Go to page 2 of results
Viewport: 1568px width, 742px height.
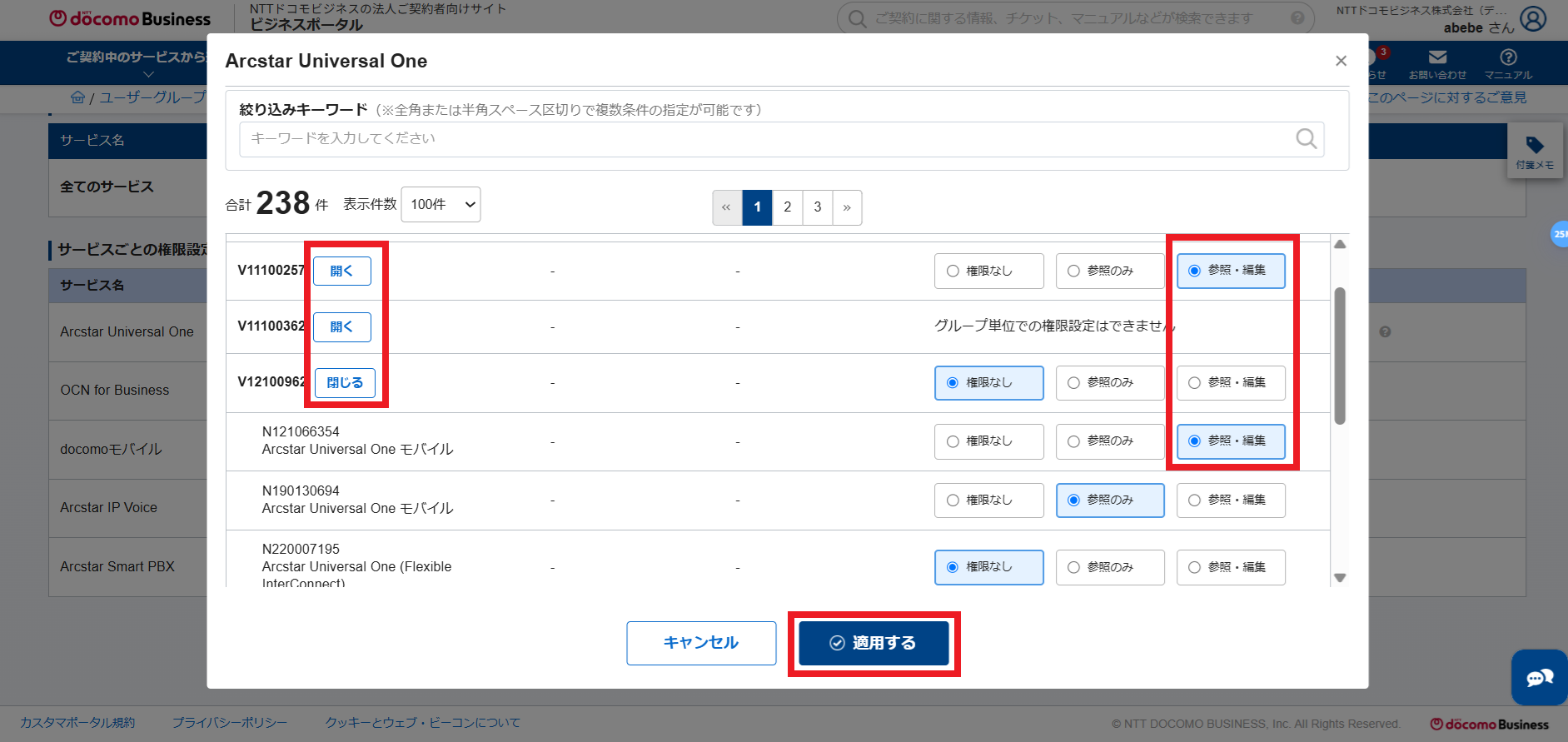787,207
